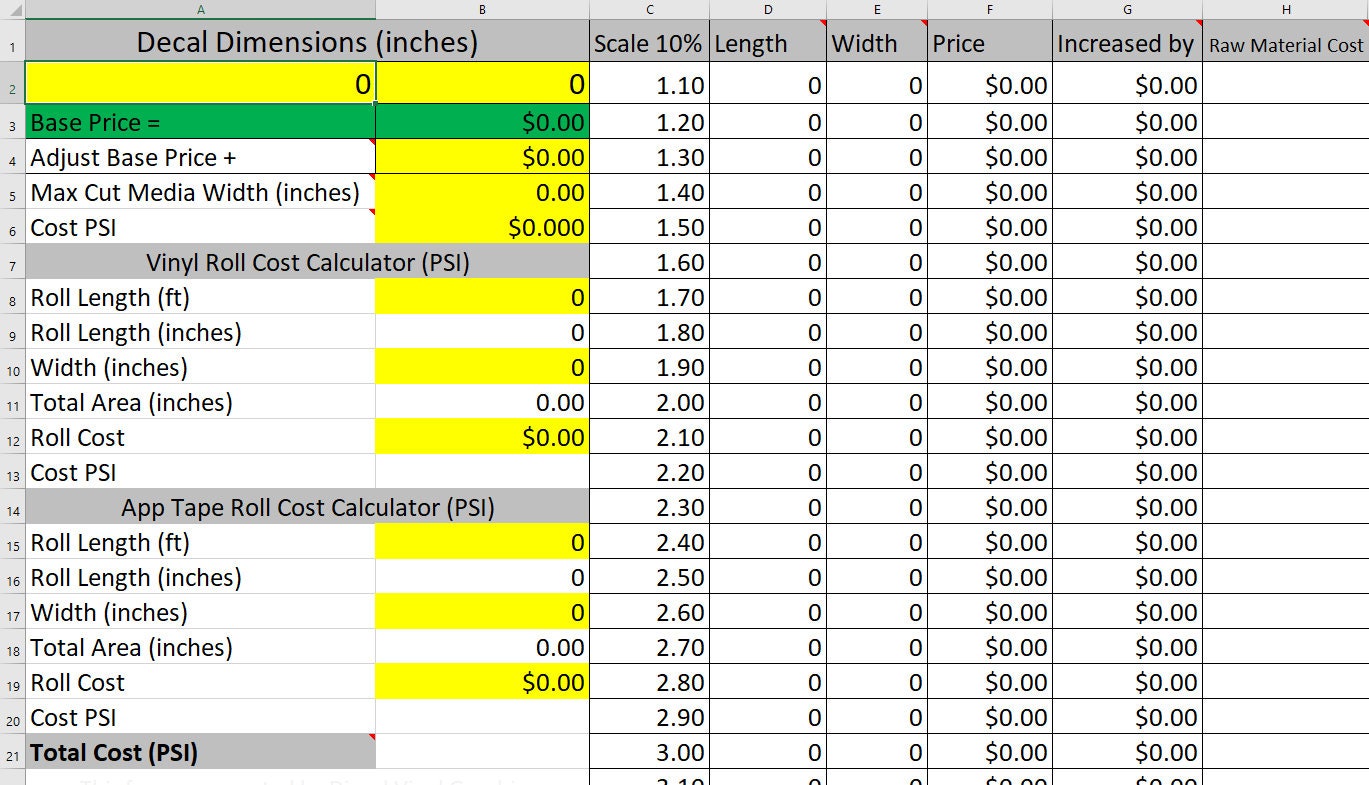Select the Increased by column header cell

click(1126, 43)
